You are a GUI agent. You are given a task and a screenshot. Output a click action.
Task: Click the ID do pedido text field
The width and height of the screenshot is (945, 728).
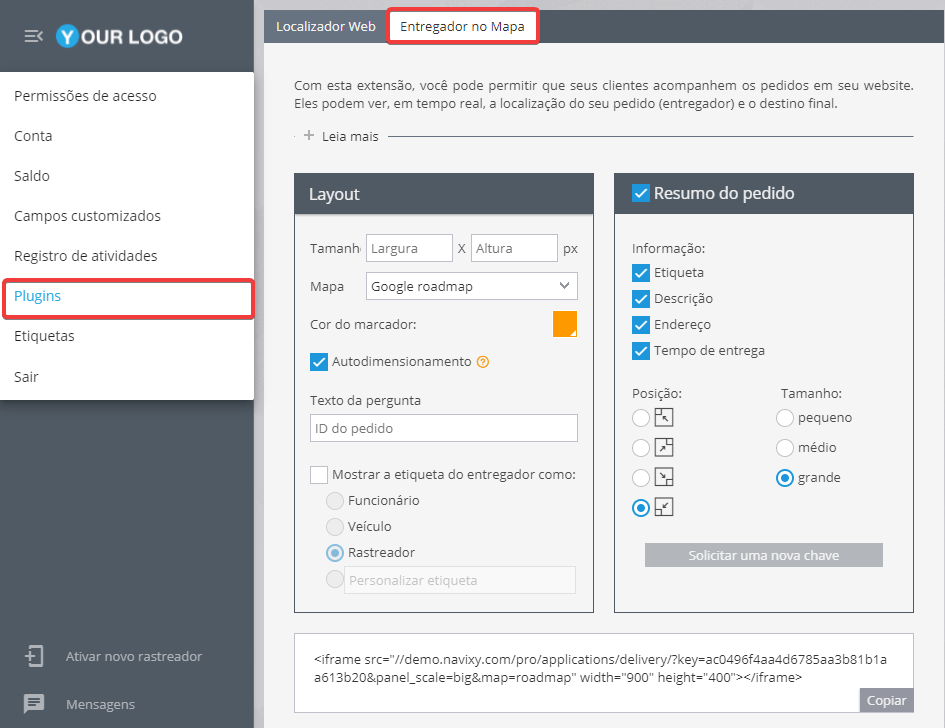pyautogui.click(x=444, y=428)
